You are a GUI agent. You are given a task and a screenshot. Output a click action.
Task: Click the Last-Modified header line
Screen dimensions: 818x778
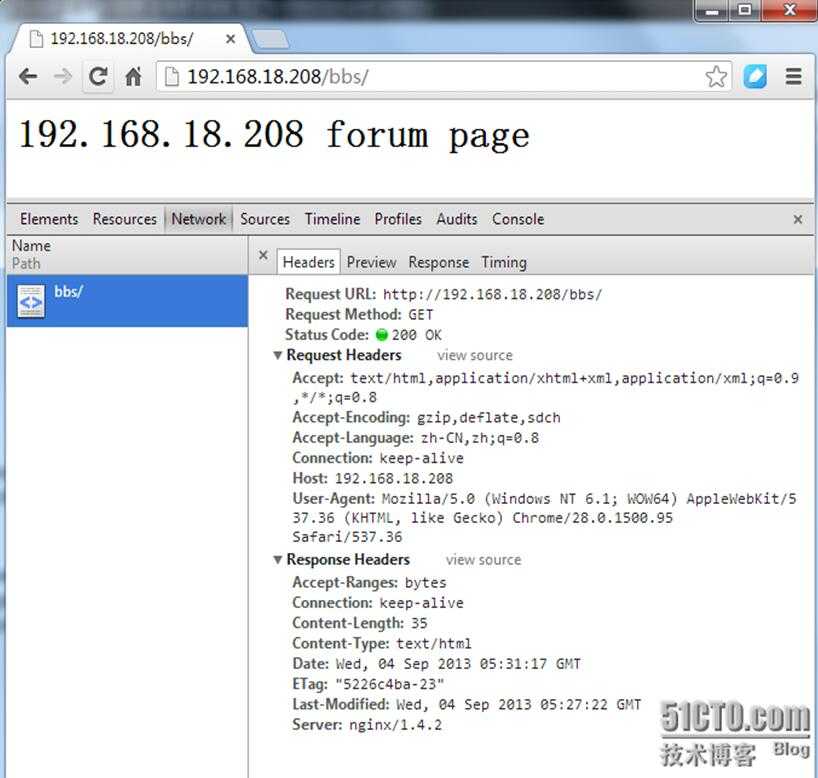pyautogui.click(x=466, y=704)
